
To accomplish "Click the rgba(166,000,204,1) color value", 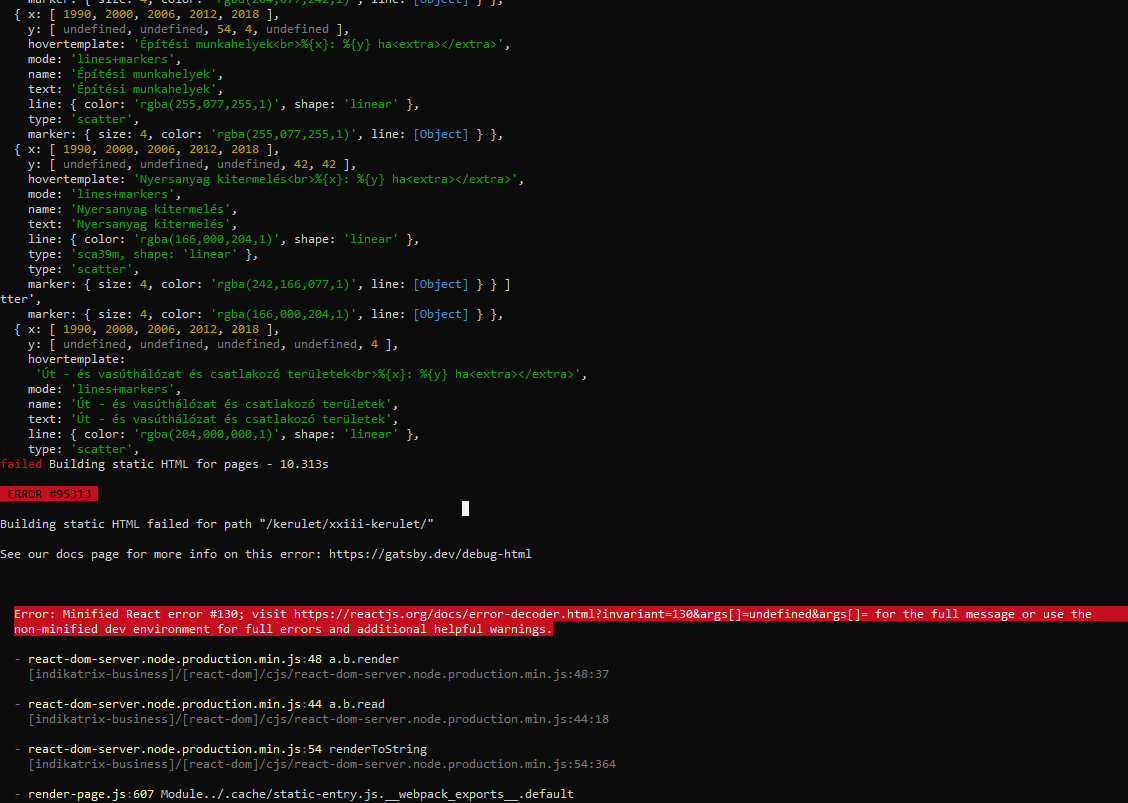I will tap(230, 238).
